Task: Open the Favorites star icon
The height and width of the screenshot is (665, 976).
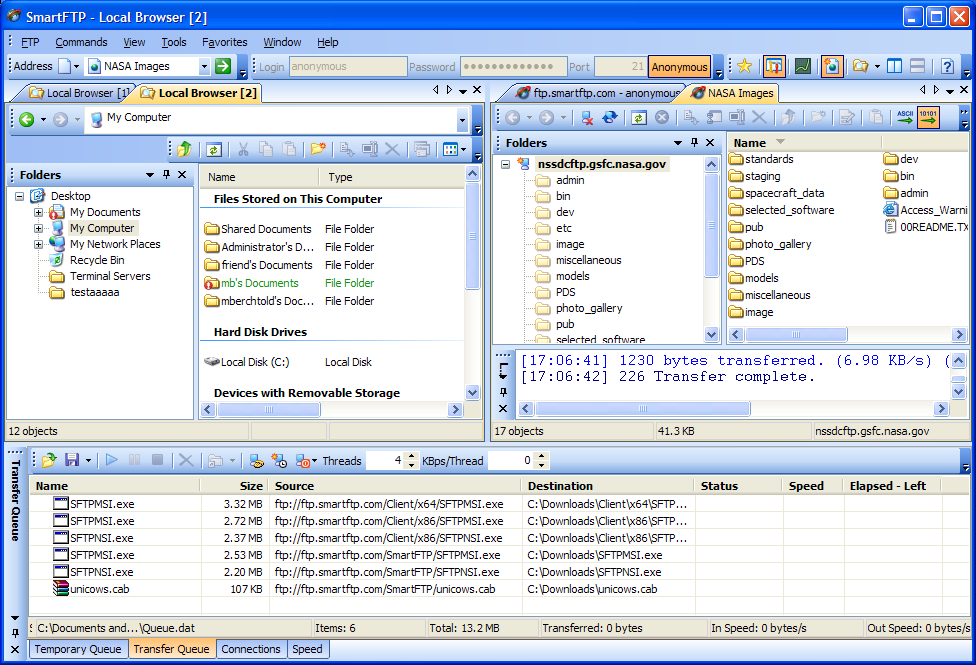Action: pyautogui.click(x=744, y=67)
